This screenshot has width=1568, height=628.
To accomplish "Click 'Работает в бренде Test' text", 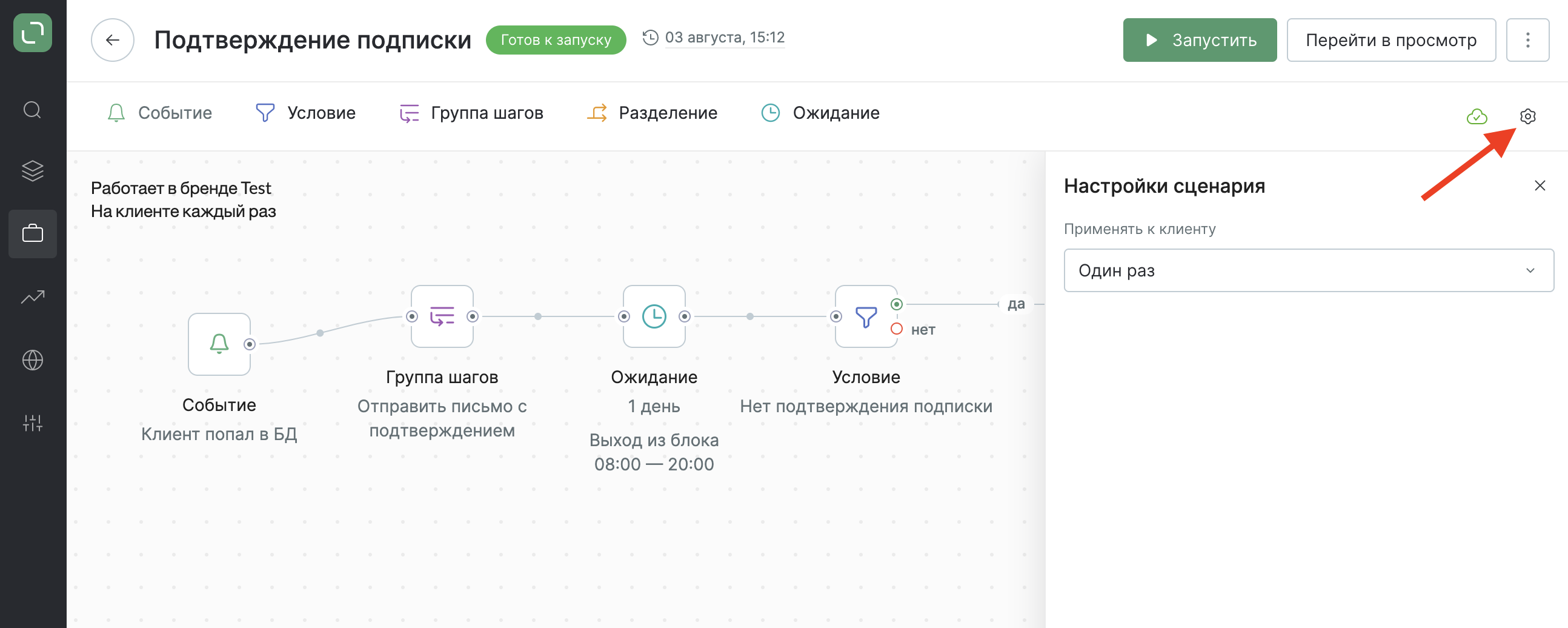I will [181, 188].
